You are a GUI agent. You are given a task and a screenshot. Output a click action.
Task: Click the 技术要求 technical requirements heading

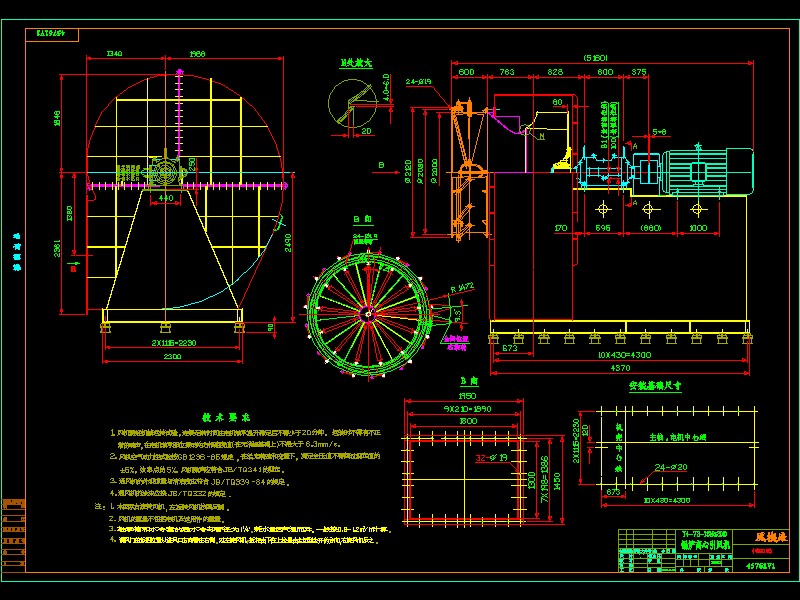pyautogui.click(x=226, y=416)
